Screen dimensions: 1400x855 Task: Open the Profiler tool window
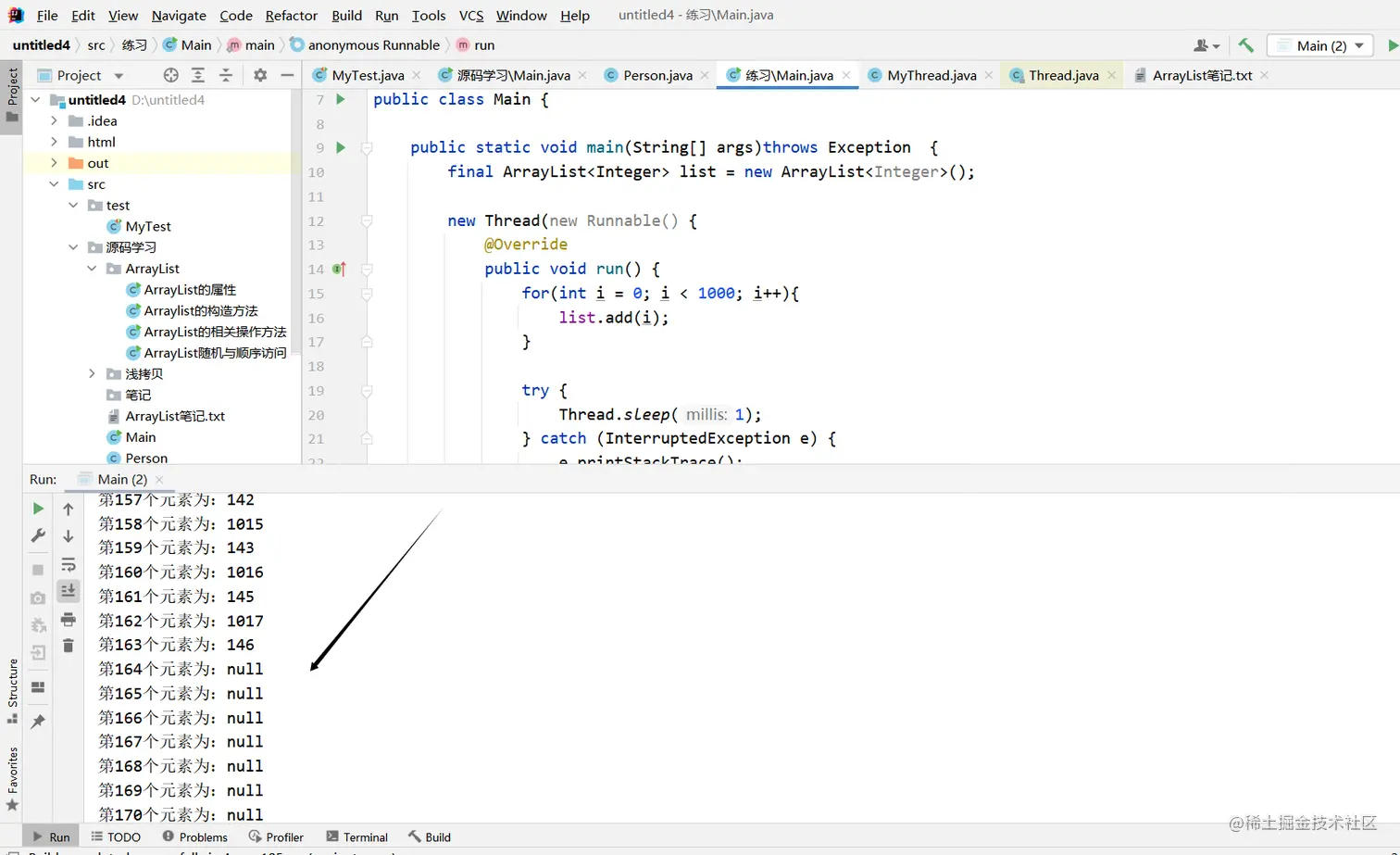pos(276,836)
